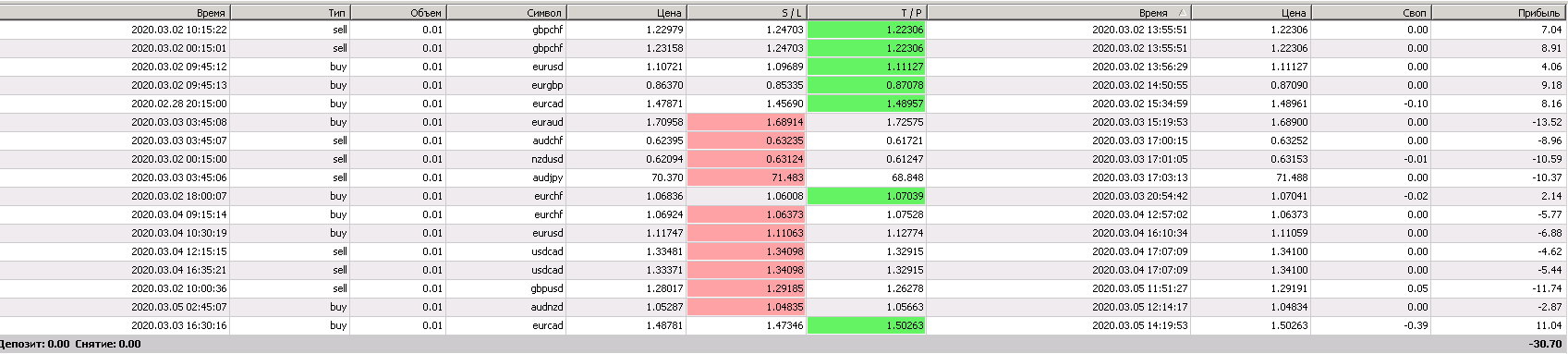Screen dimensions: 1568x354
Task: Click the Объем column header
Action: tap(398, 12)
